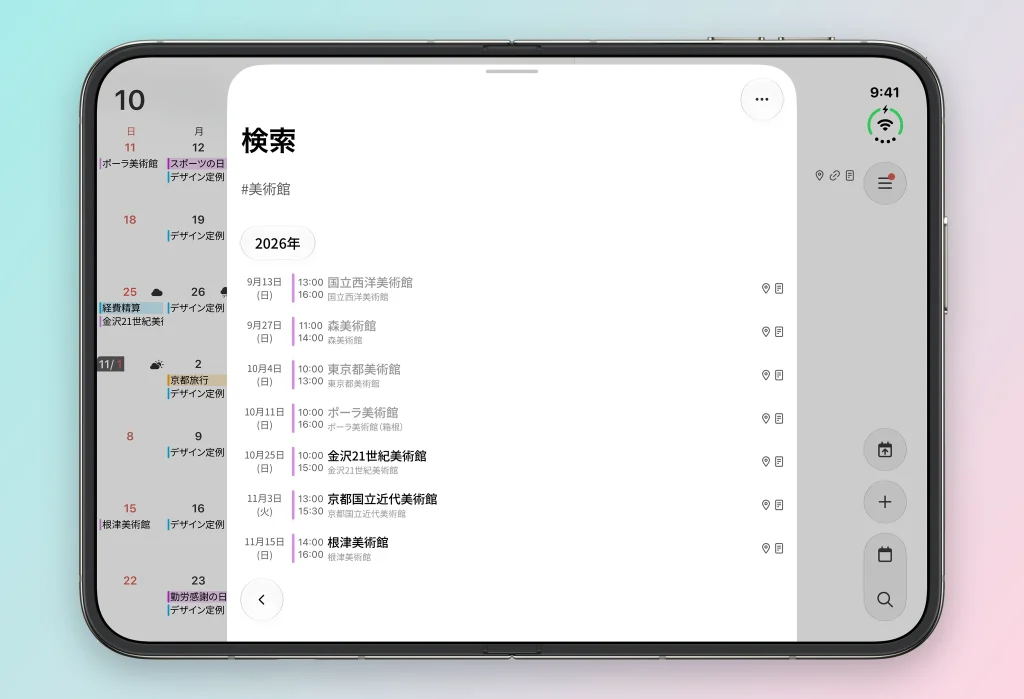
Task: Tap the magnifier search icon
Action: tap(885, 599)
